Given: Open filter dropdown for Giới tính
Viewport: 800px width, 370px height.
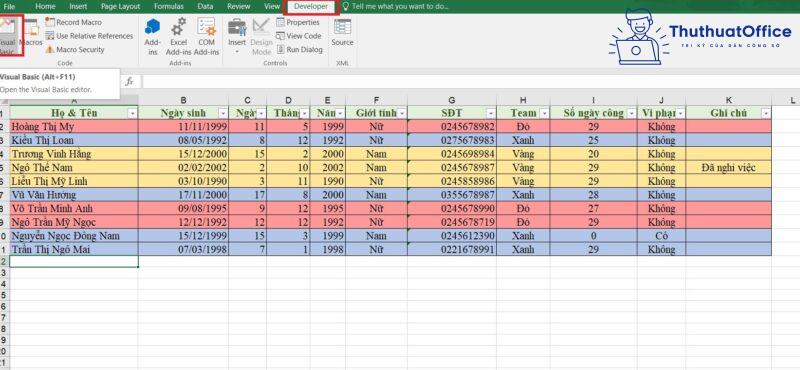Looking at the screenshot, I should (x=402, y=113).
